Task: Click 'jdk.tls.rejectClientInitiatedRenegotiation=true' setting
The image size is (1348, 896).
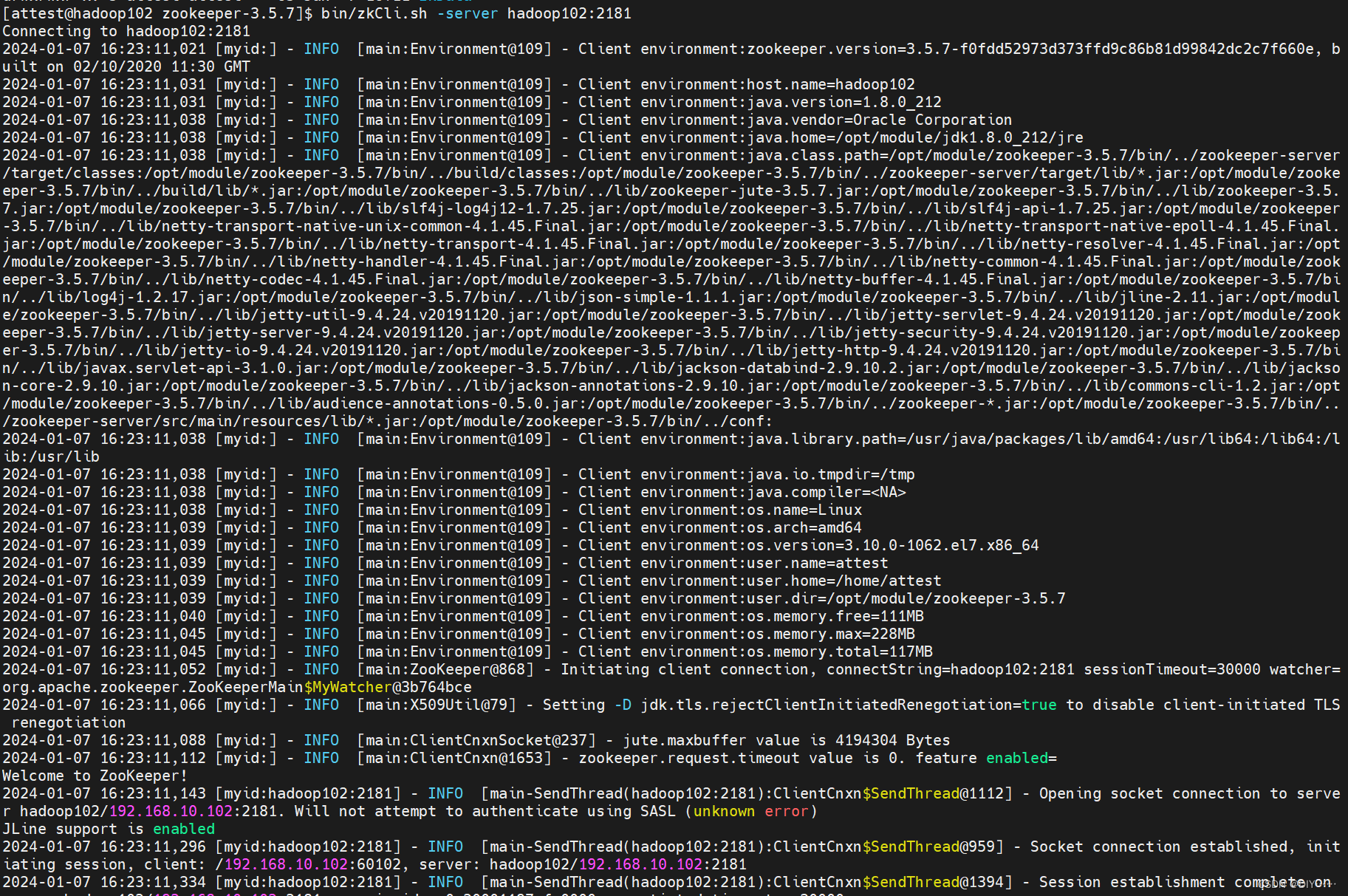Action: 849,705
